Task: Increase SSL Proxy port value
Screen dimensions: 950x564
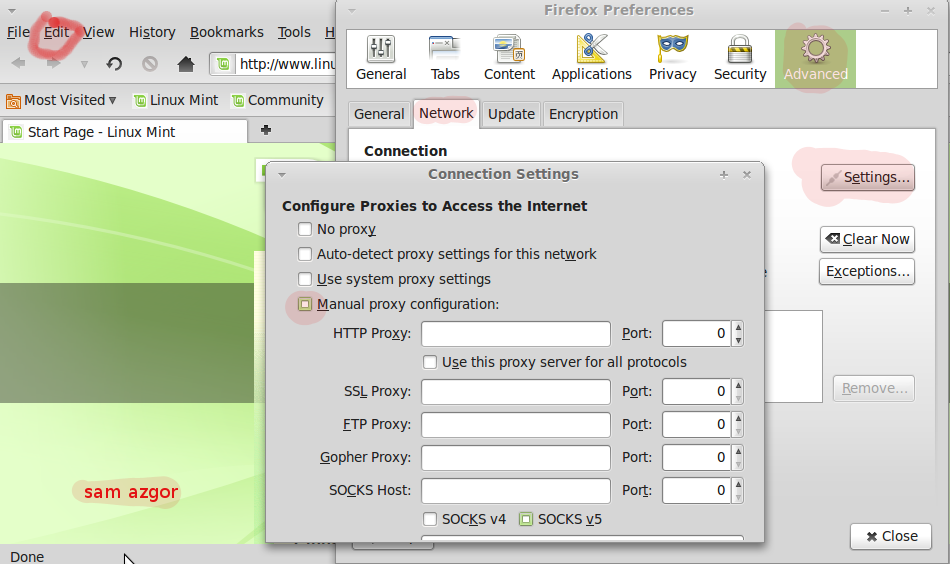Action: (x=738, y=385)
